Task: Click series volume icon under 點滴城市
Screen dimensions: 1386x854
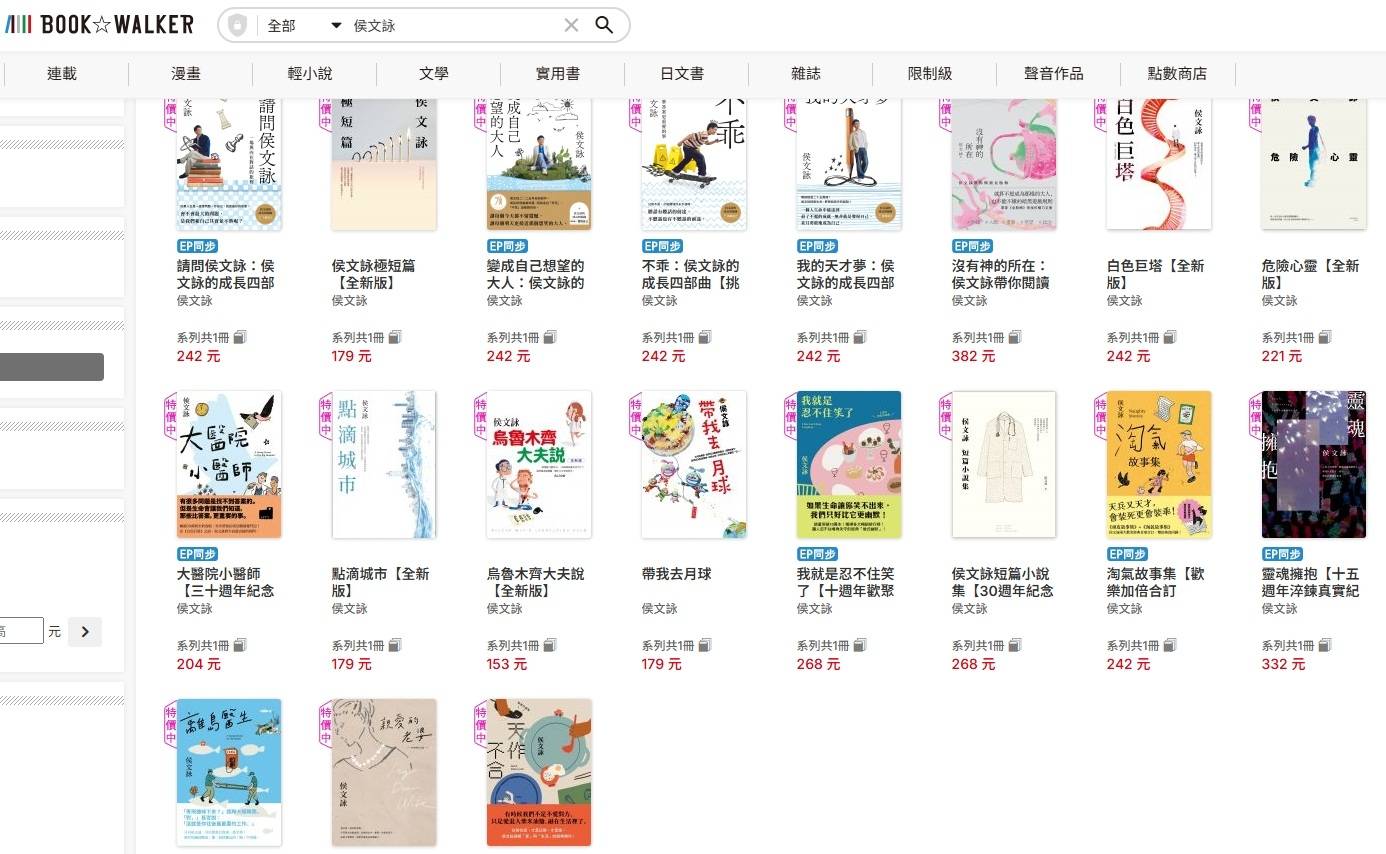Action: tap(395, 646)
